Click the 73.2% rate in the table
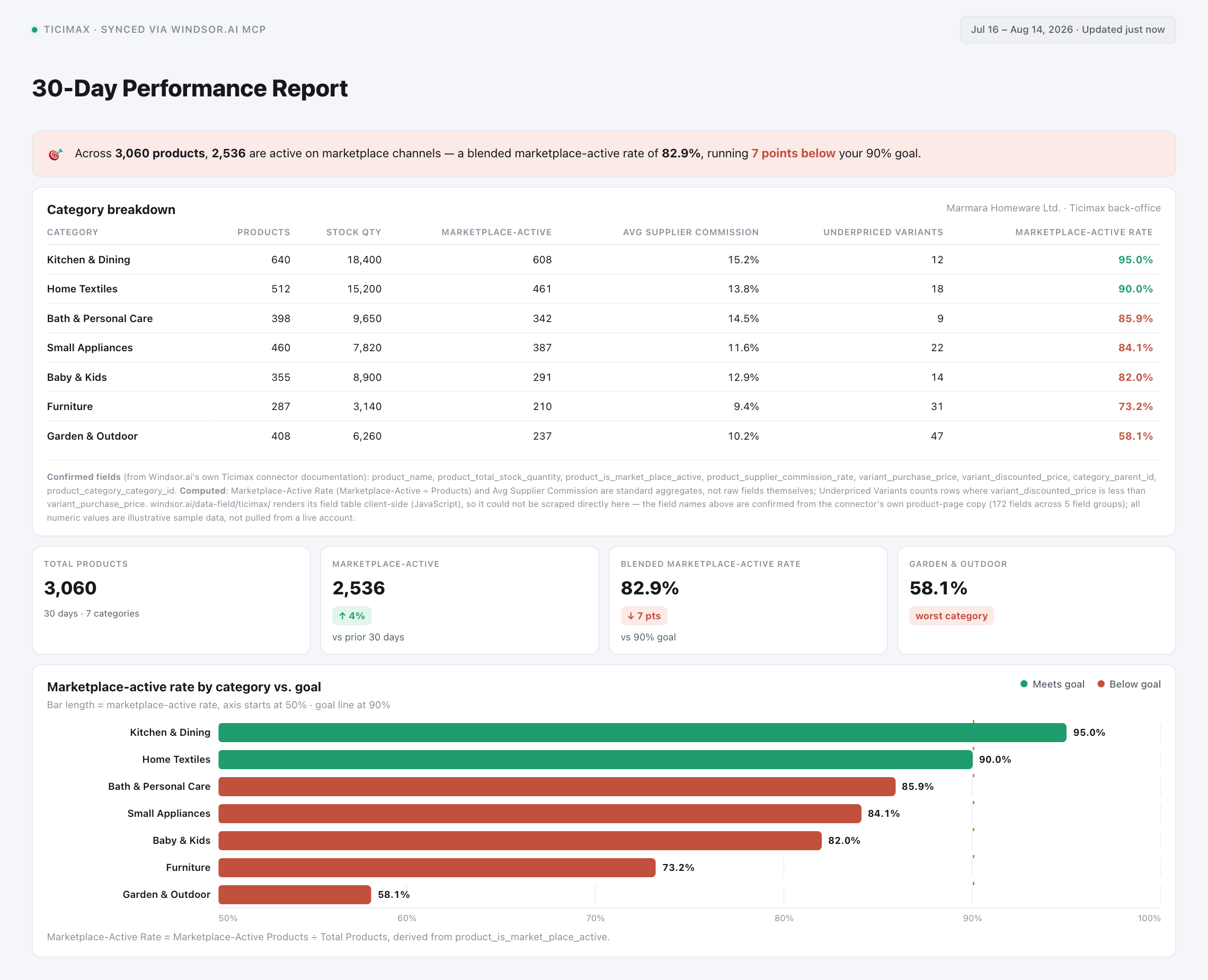Screen dimensions: 1208x980 pos(1135,406)
